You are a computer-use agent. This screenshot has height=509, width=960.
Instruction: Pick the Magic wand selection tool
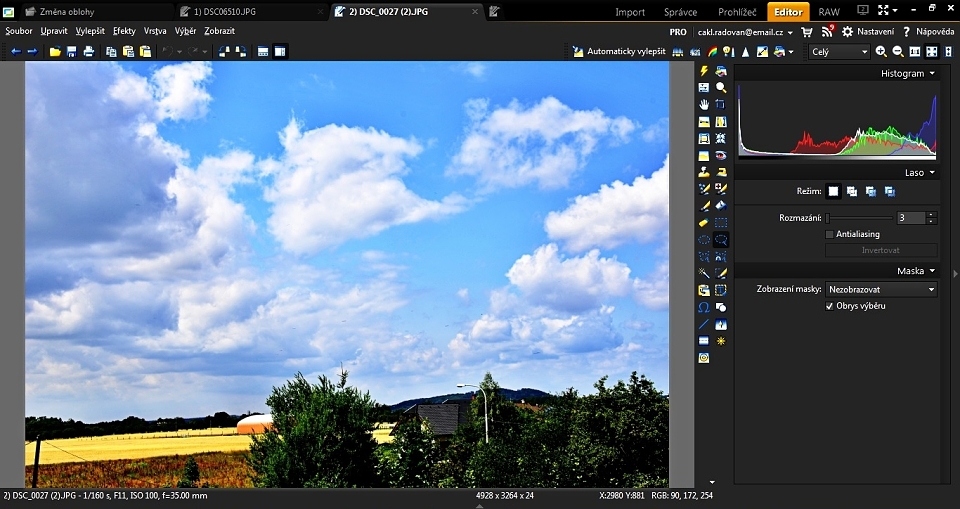click(704, 272)
